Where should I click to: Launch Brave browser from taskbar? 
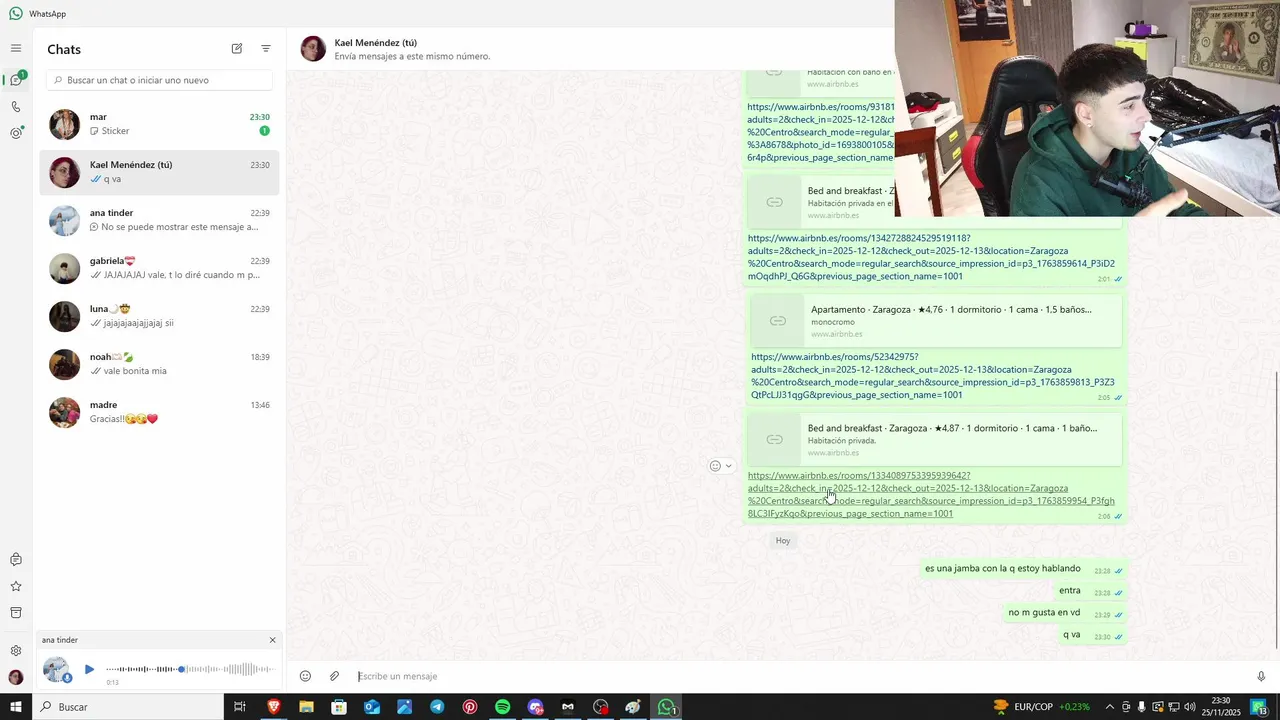[x=273, y=707]
